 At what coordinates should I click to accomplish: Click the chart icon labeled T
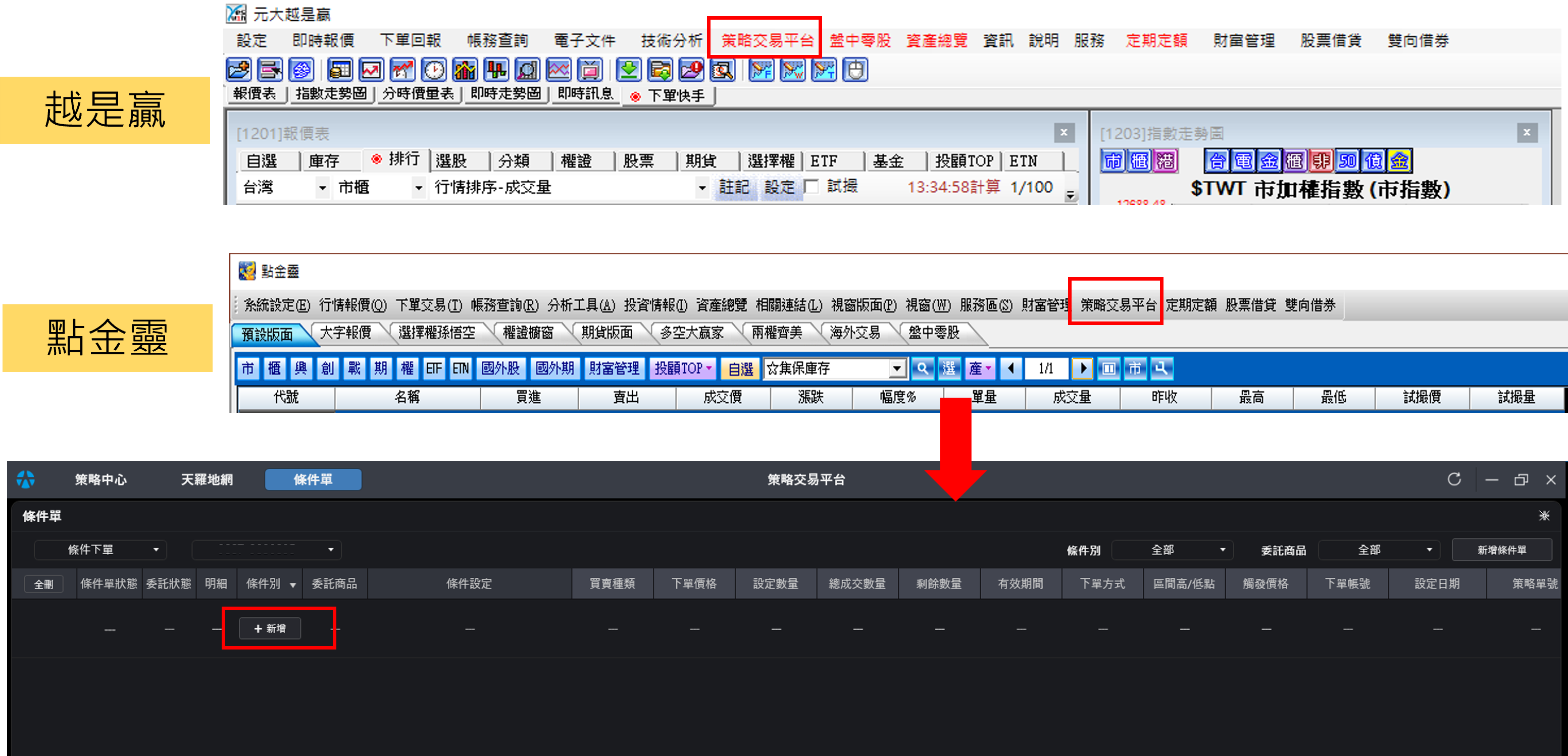coord(824,70)
